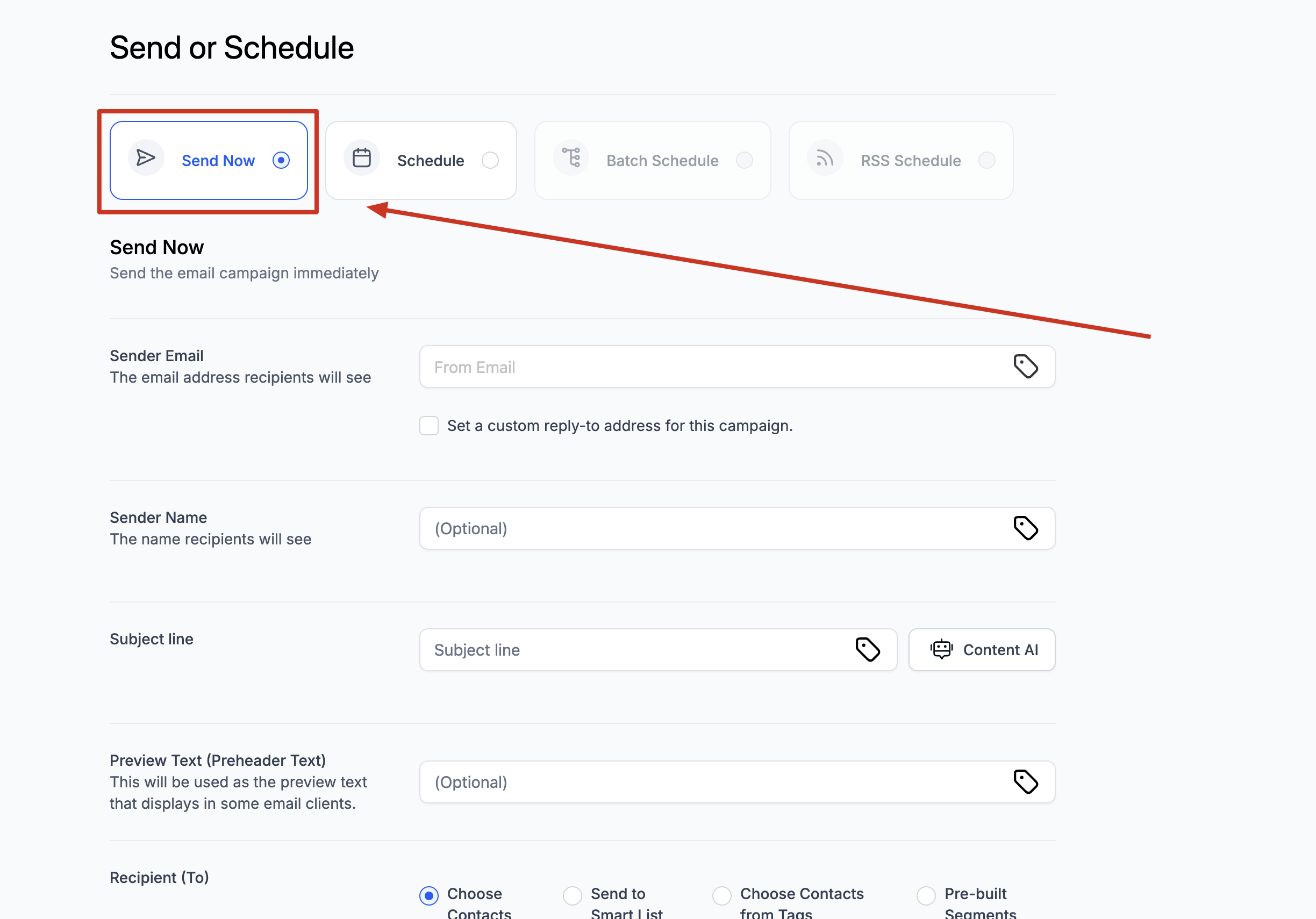Click the robot icon on Content AI
This screenshot has width=1316, height=919.
click(941, 650)
